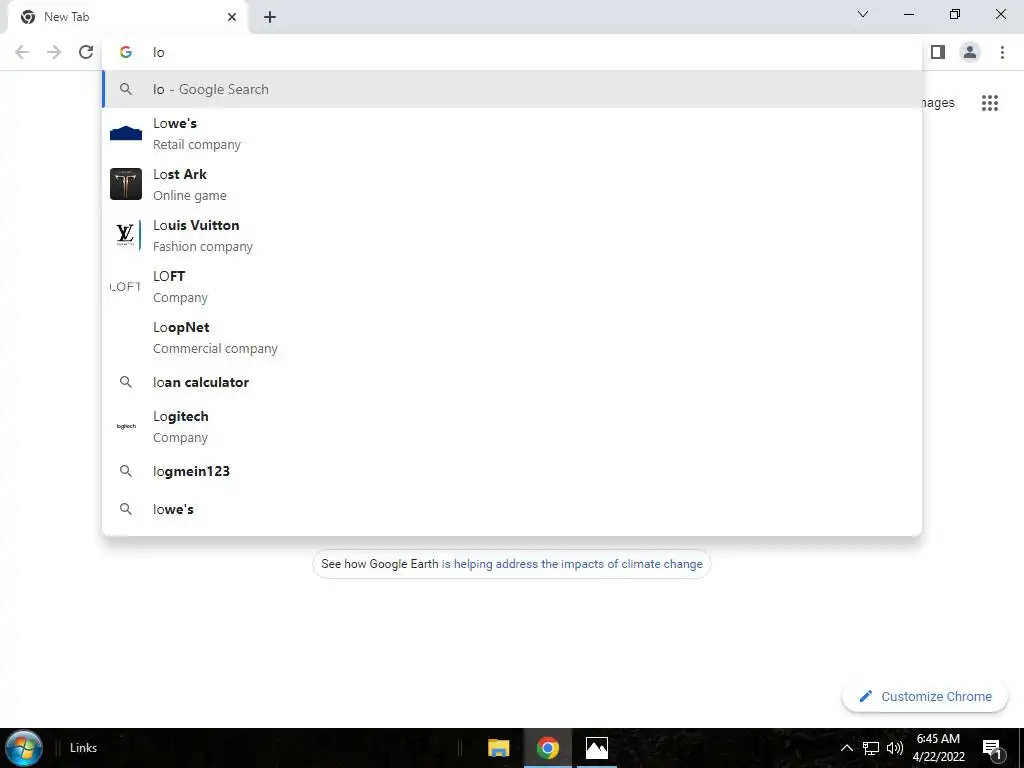Choose the Lost Ark suggestion
The width and height of the screenshot is (1024, 768).
(x=512, y=185)
